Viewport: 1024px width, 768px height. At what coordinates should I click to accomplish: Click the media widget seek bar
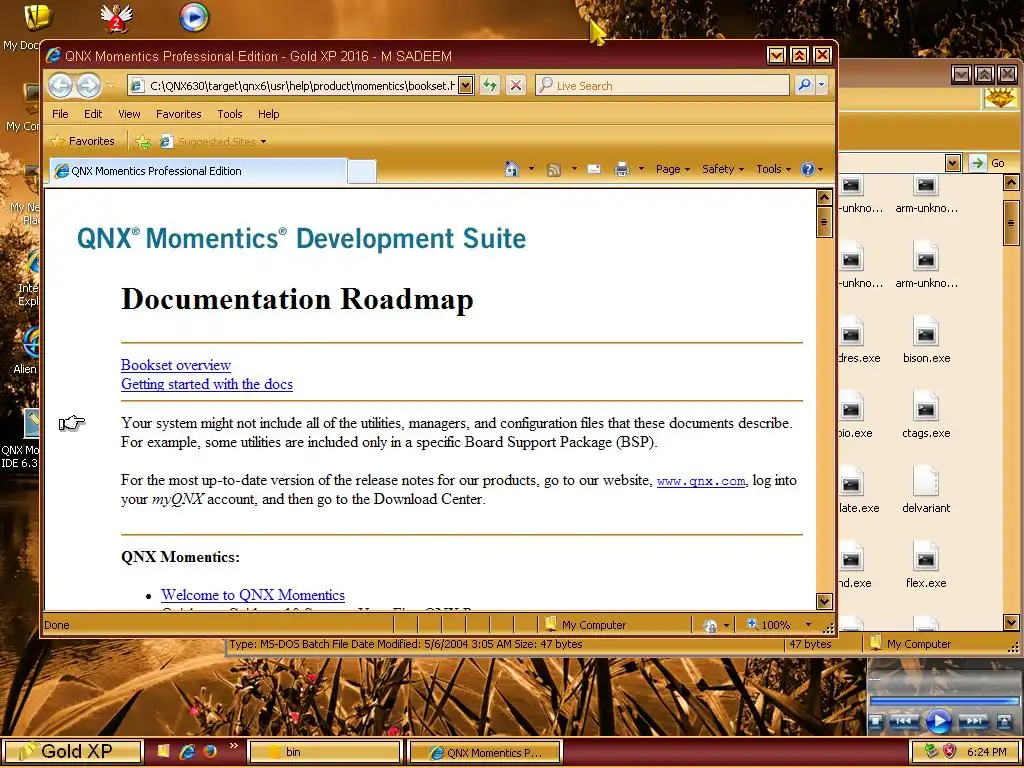click(x=944, y=701)
